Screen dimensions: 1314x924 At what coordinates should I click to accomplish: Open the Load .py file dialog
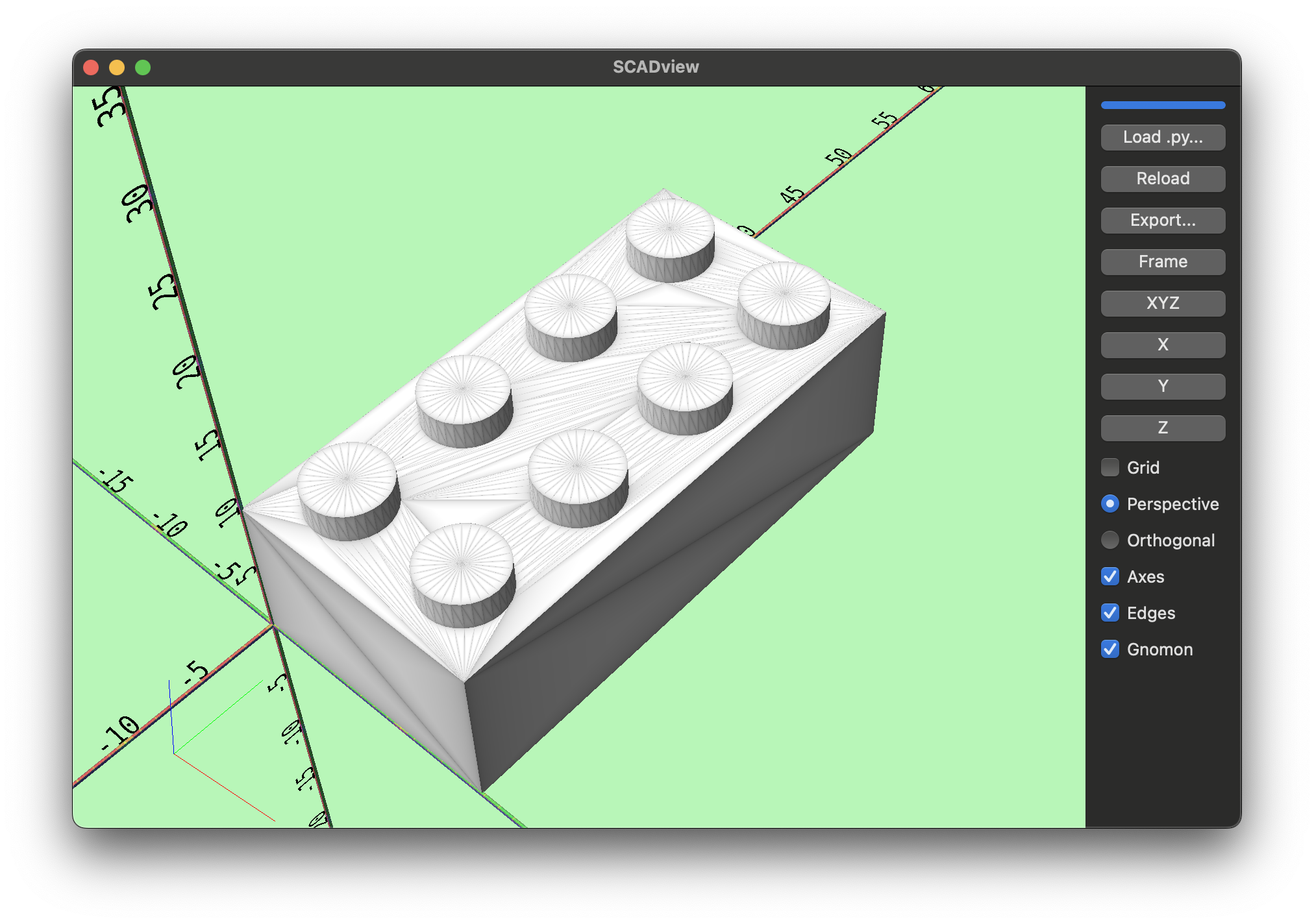point(1162,137)
